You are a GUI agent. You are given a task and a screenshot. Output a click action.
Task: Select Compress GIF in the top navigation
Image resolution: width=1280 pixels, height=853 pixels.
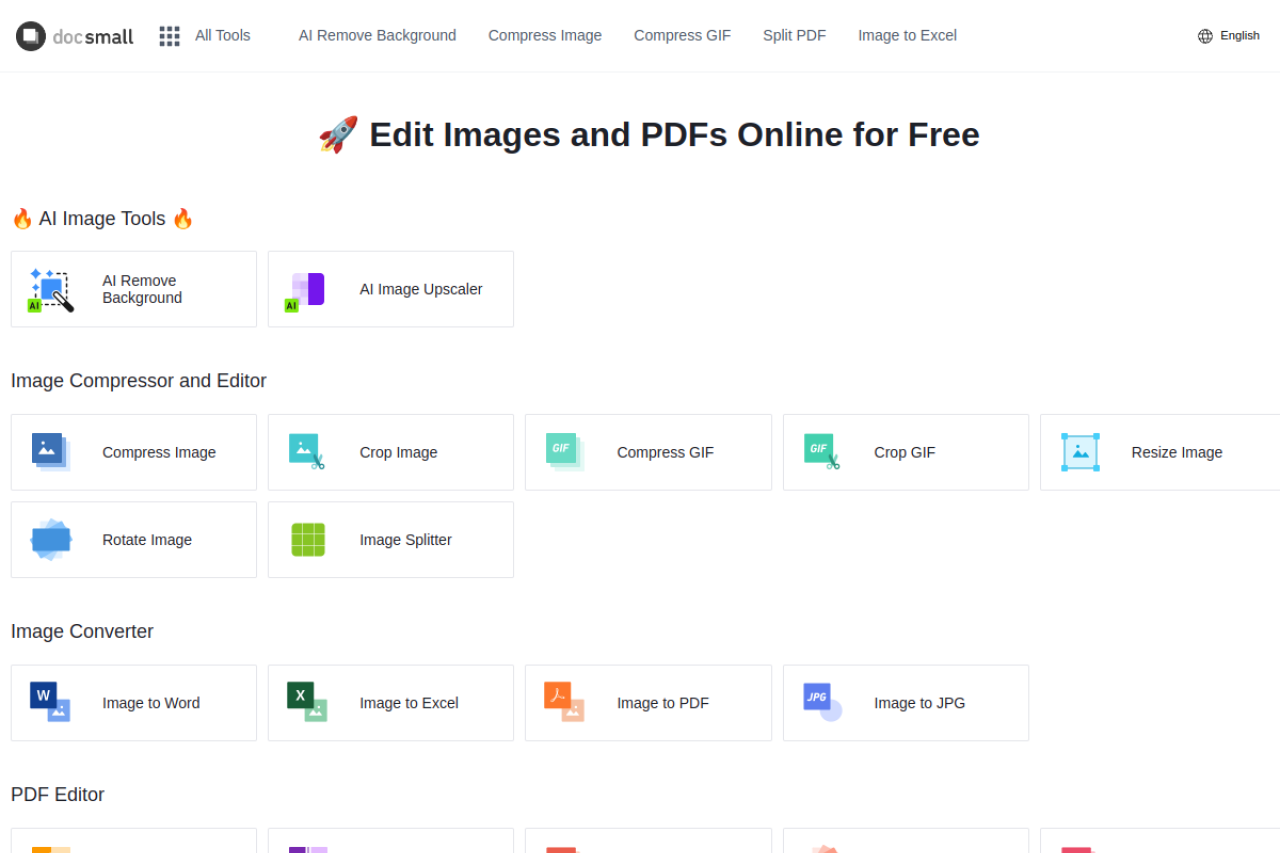682,35
